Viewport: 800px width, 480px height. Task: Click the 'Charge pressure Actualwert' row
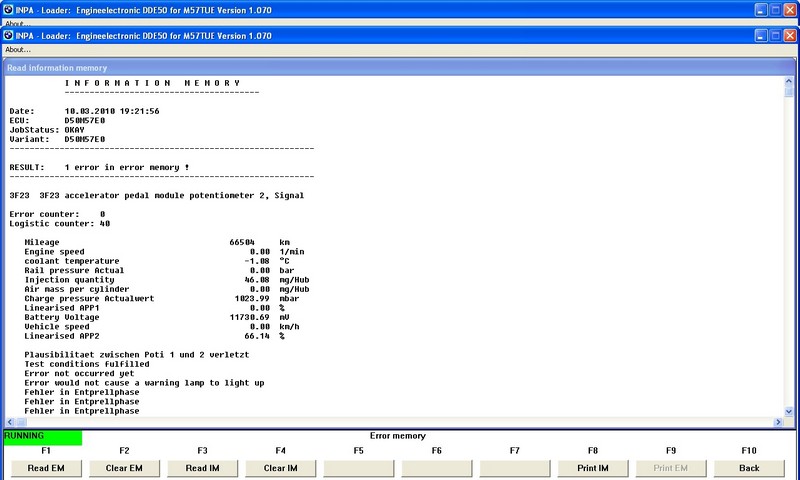tap(162, 298)
